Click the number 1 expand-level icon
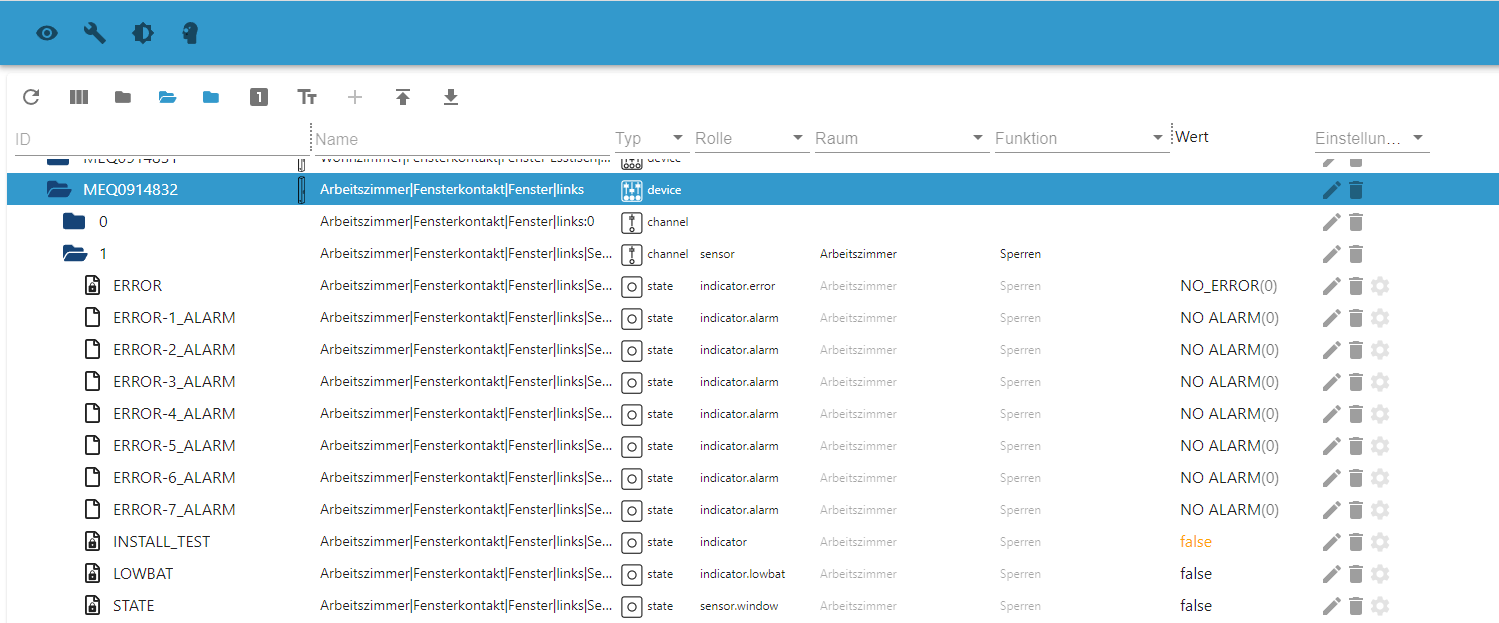 pyautogui.click(x=259, y=97)
